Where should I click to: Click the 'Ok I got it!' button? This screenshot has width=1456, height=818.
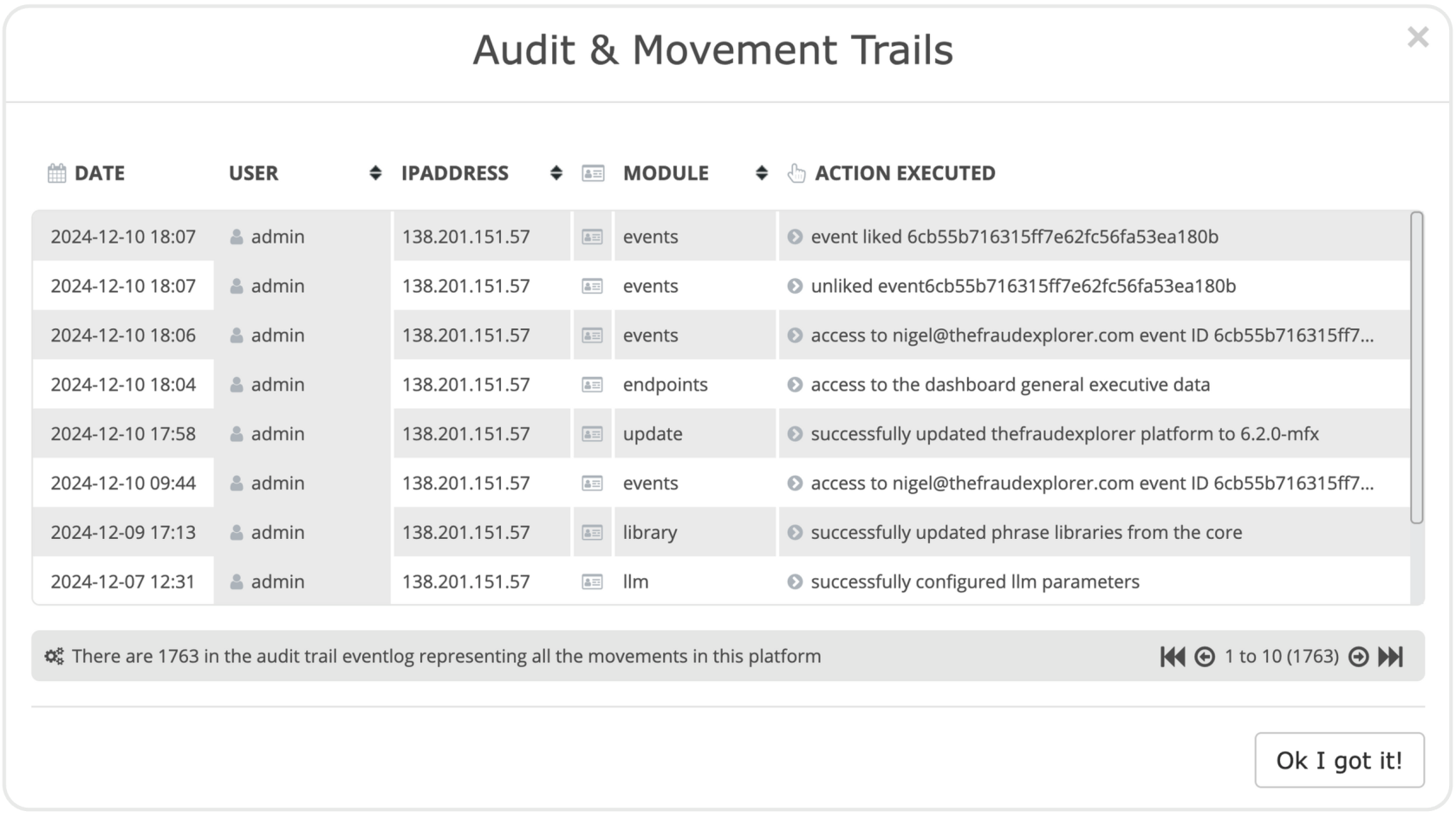tap(1339, 760)
